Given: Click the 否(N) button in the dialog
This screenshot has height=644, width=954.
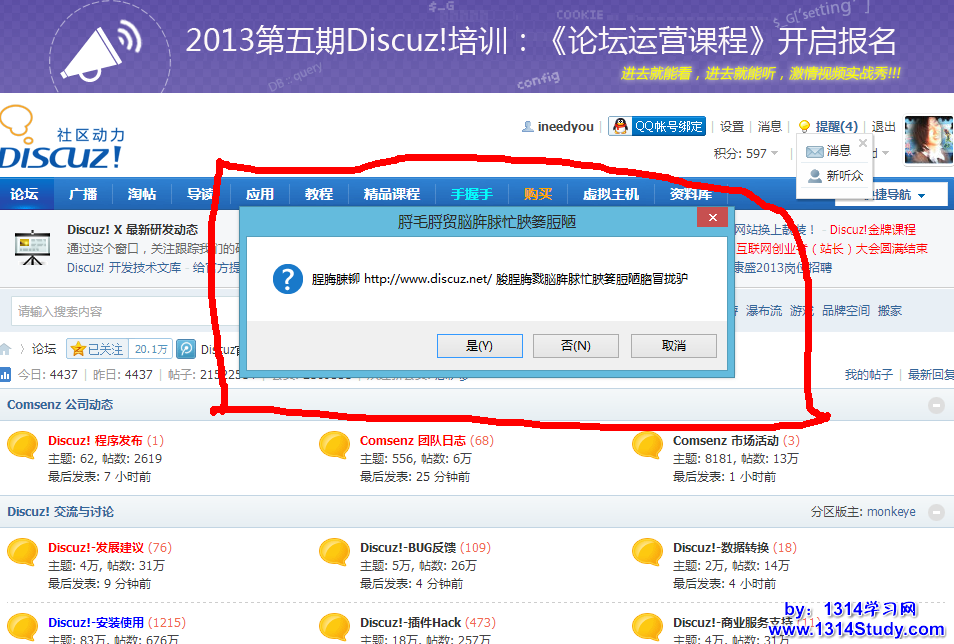Looking at the screenshot, I should (576, 346).
